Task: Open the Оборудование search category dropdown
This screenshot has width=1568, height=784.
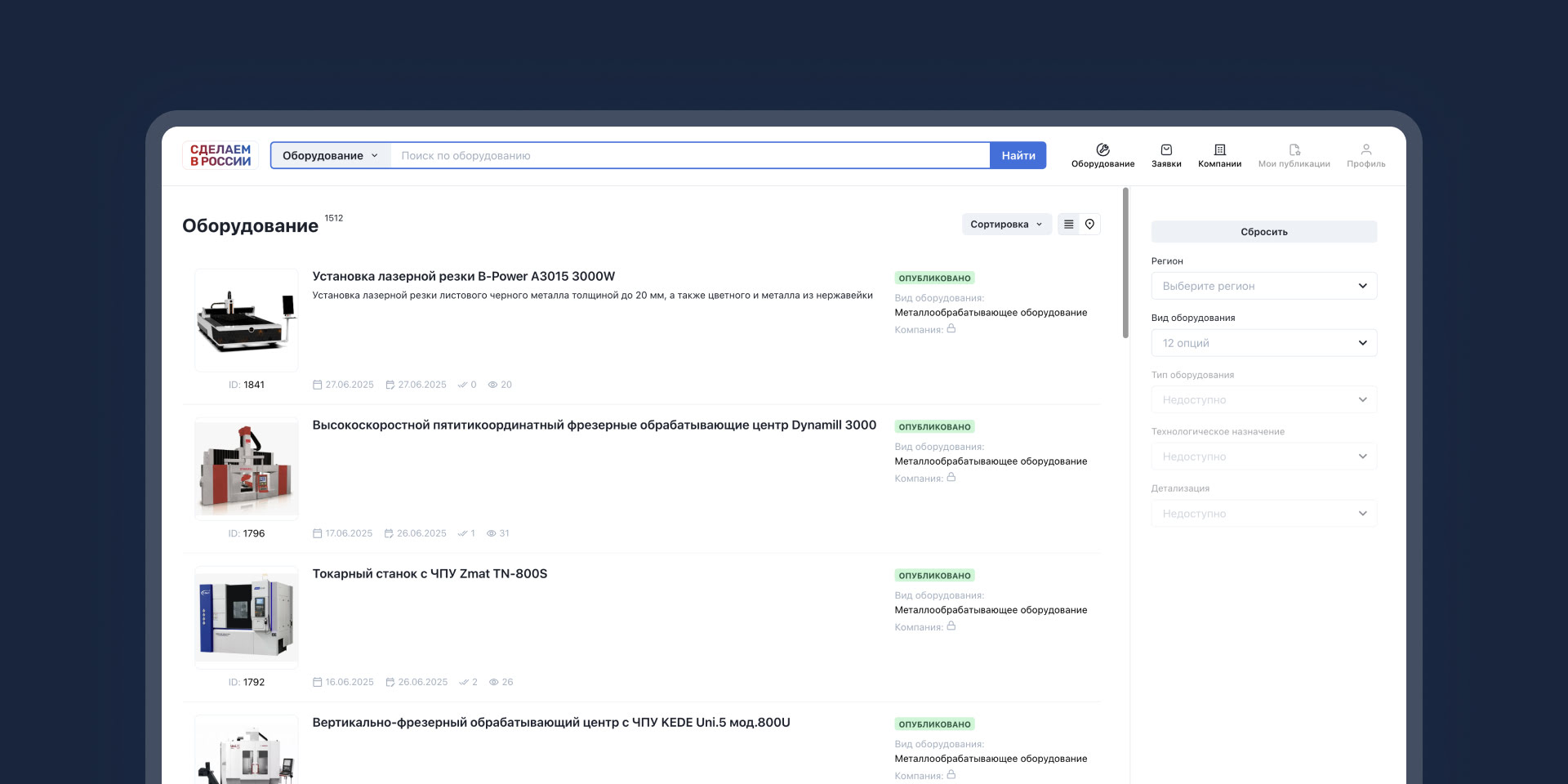Action: tap(331, 155)
